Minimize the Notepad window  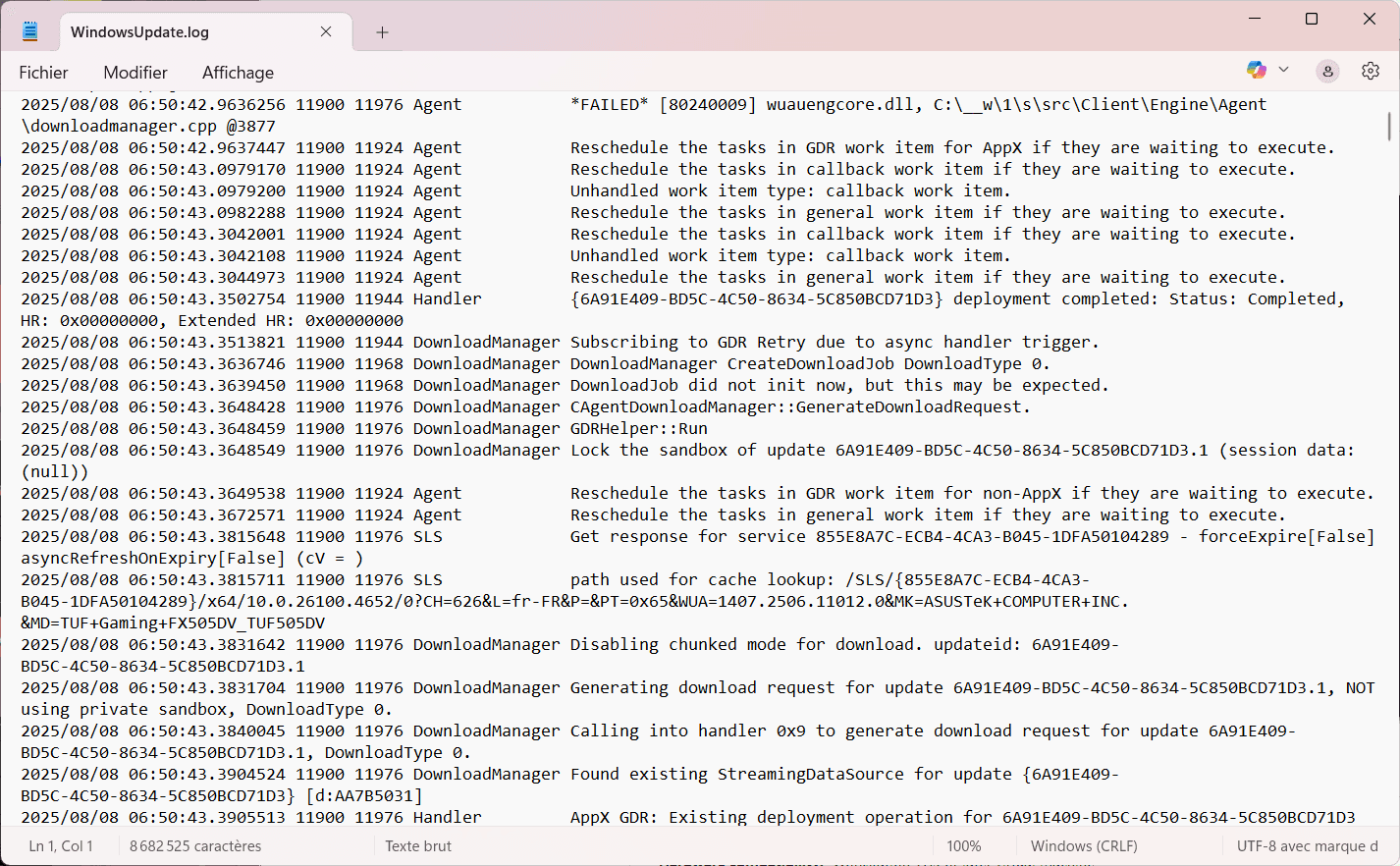point(1255,19)
